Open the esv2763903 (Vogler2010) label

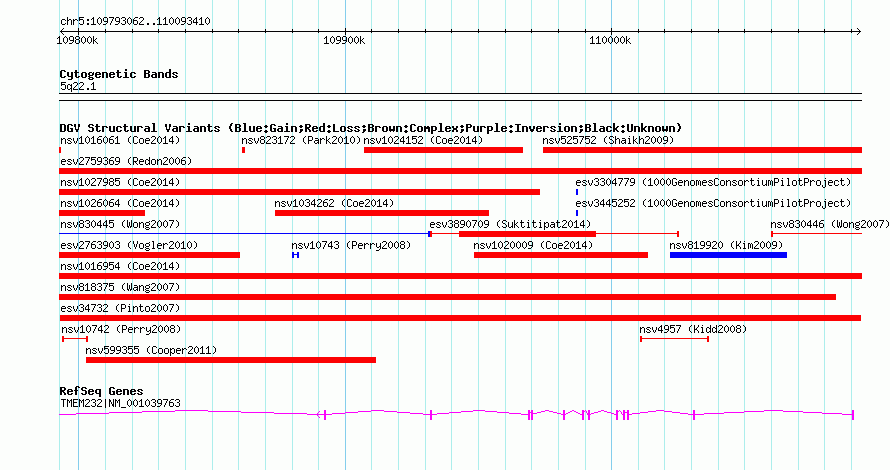click(129, 245)
